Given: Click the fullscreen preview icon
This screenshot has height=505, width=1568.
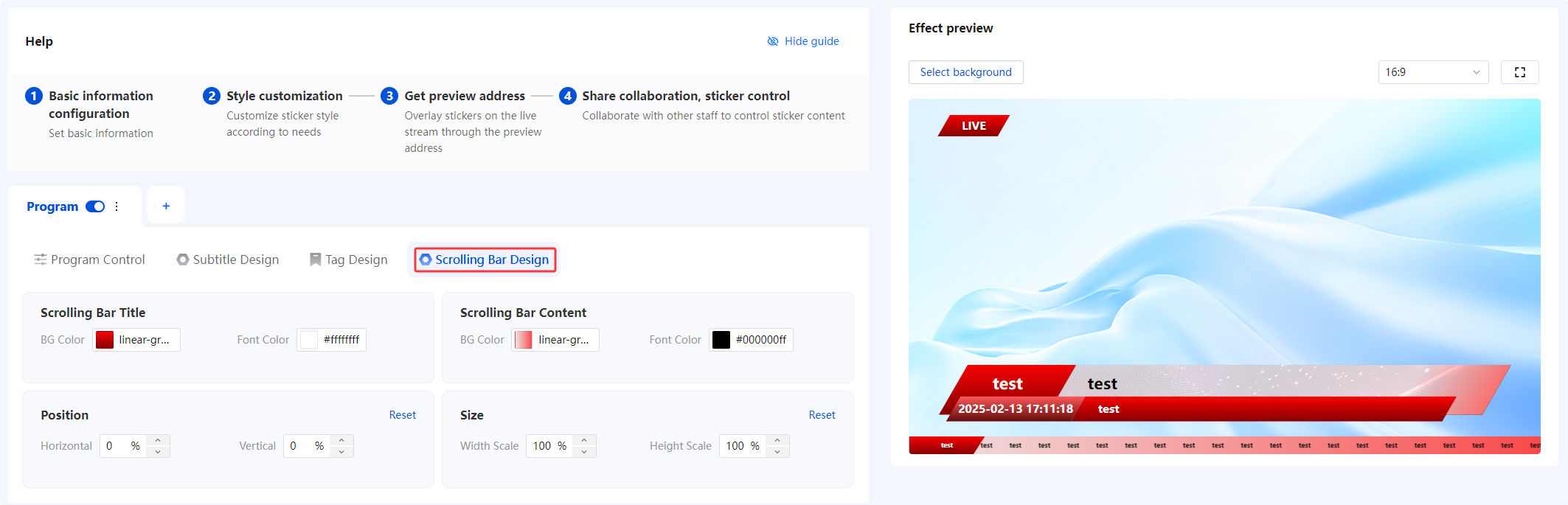Looking at the screenshot, I should click(1520, 72).
